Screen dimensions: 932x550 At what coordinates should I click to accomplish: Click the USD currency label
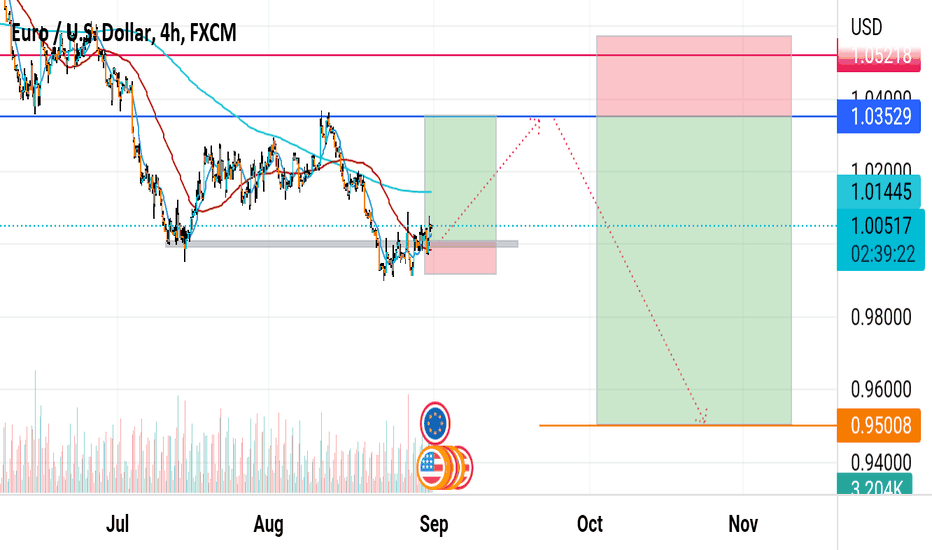867,27
